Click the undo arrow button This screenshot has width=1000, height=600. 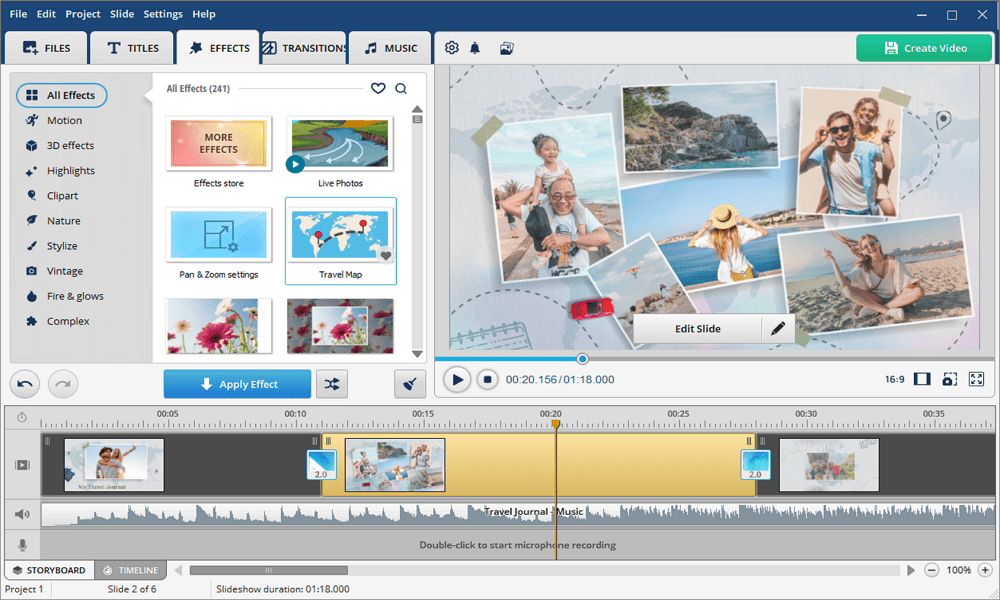click(26, 384)
